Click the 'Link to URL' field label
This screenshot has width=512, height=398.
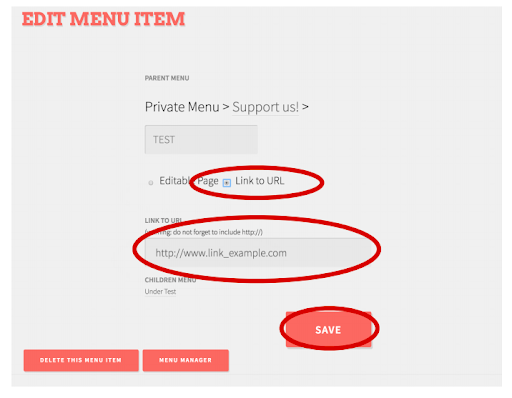tap(163, 220)
